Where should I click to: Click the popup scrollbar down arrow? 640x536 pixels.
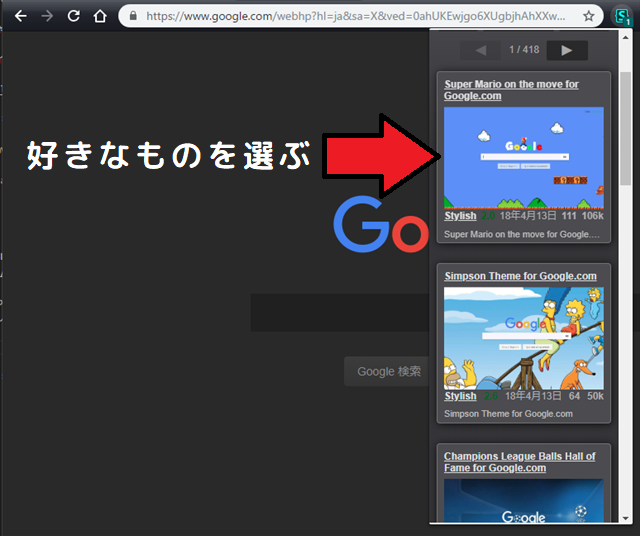pyautogui.click(x=625, y=518)
